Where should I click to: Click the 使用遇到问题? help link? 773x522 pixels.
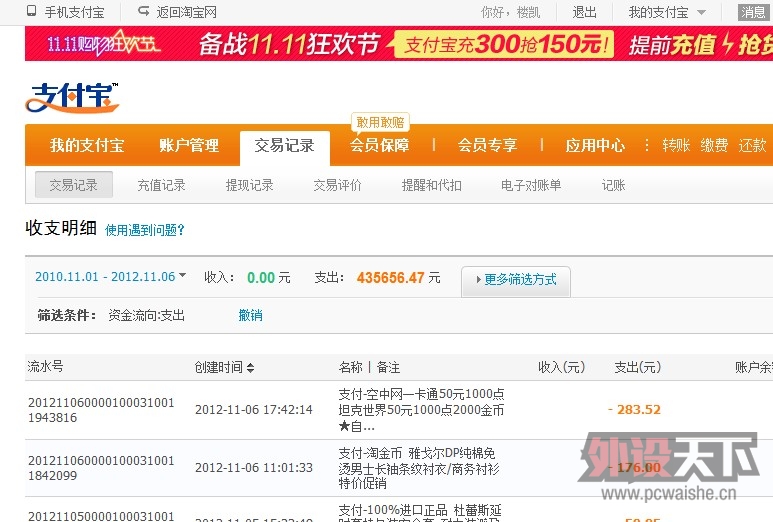(x=145, y=230)
